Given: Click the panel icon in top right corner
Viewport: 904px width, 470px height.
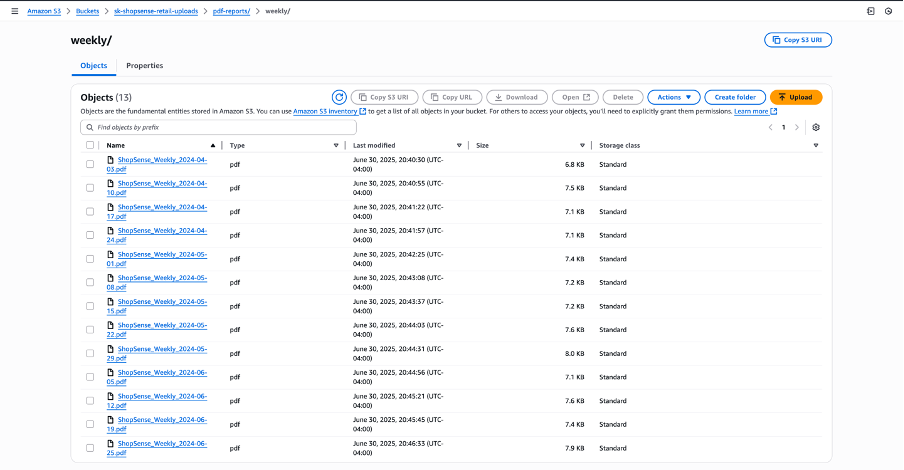Looking at the screenshot, I should coord(871,11).
